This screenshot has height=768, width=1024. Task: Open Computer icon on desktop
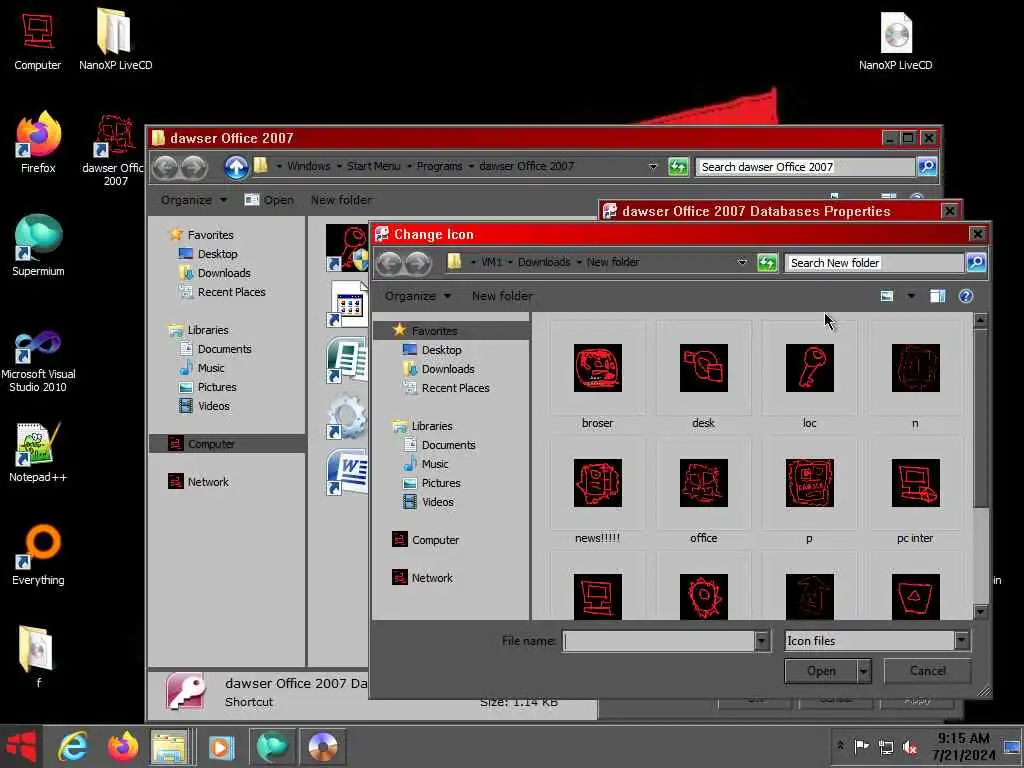(38, 40)
